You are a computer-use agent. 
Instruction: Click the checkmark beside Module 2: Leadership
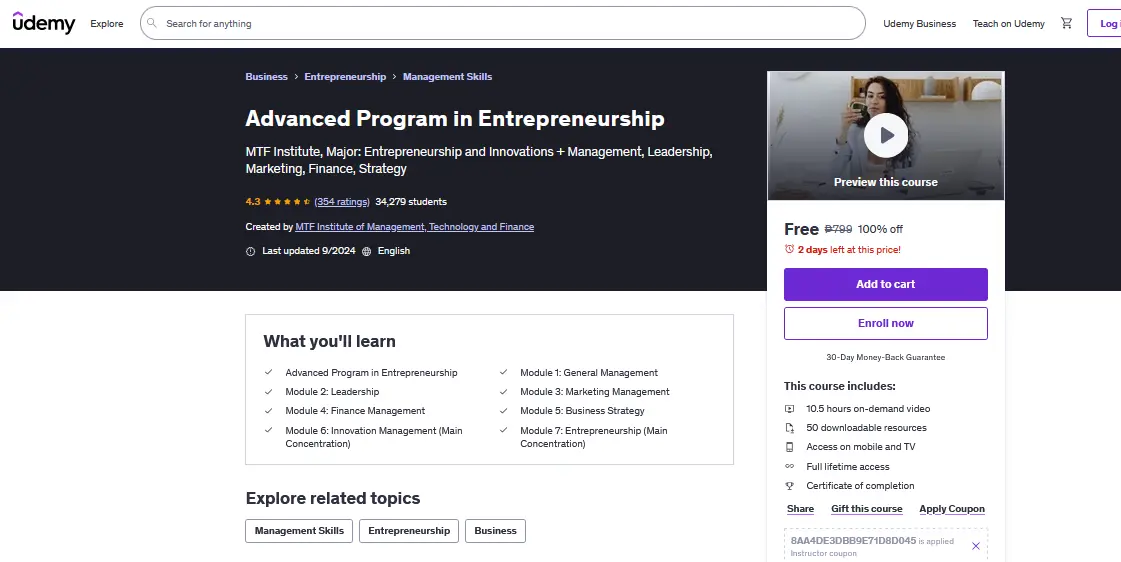point(268,392)
